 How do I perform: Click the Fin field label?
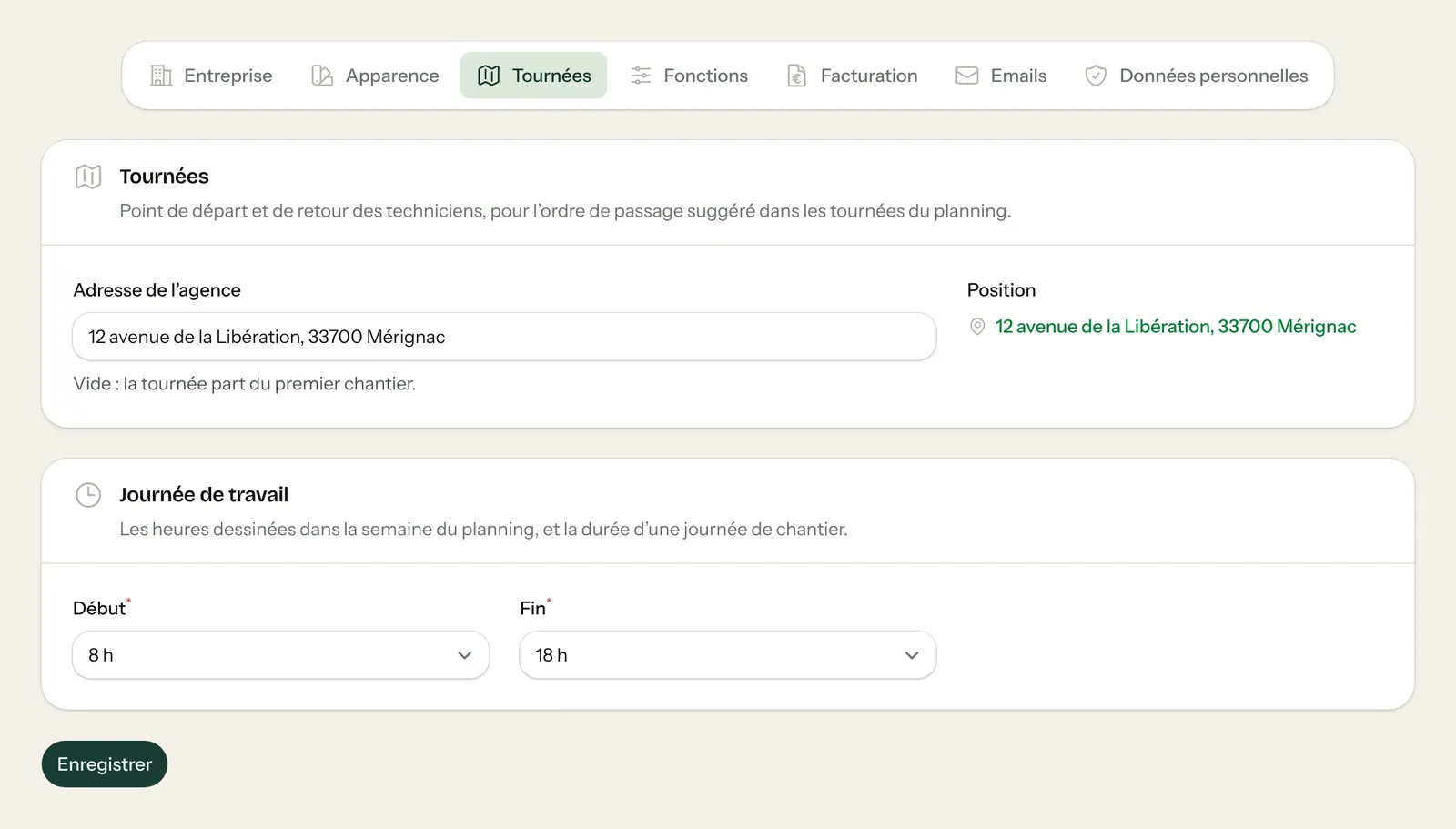pyautogui.click(x=533, y=609)
